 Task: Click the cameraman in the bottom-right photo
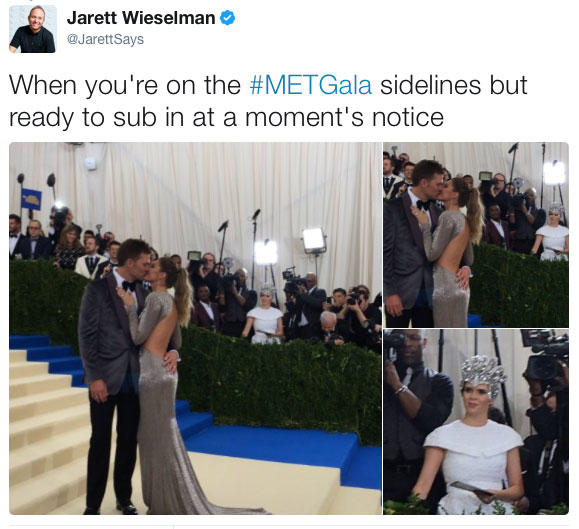tap(417, 417)
